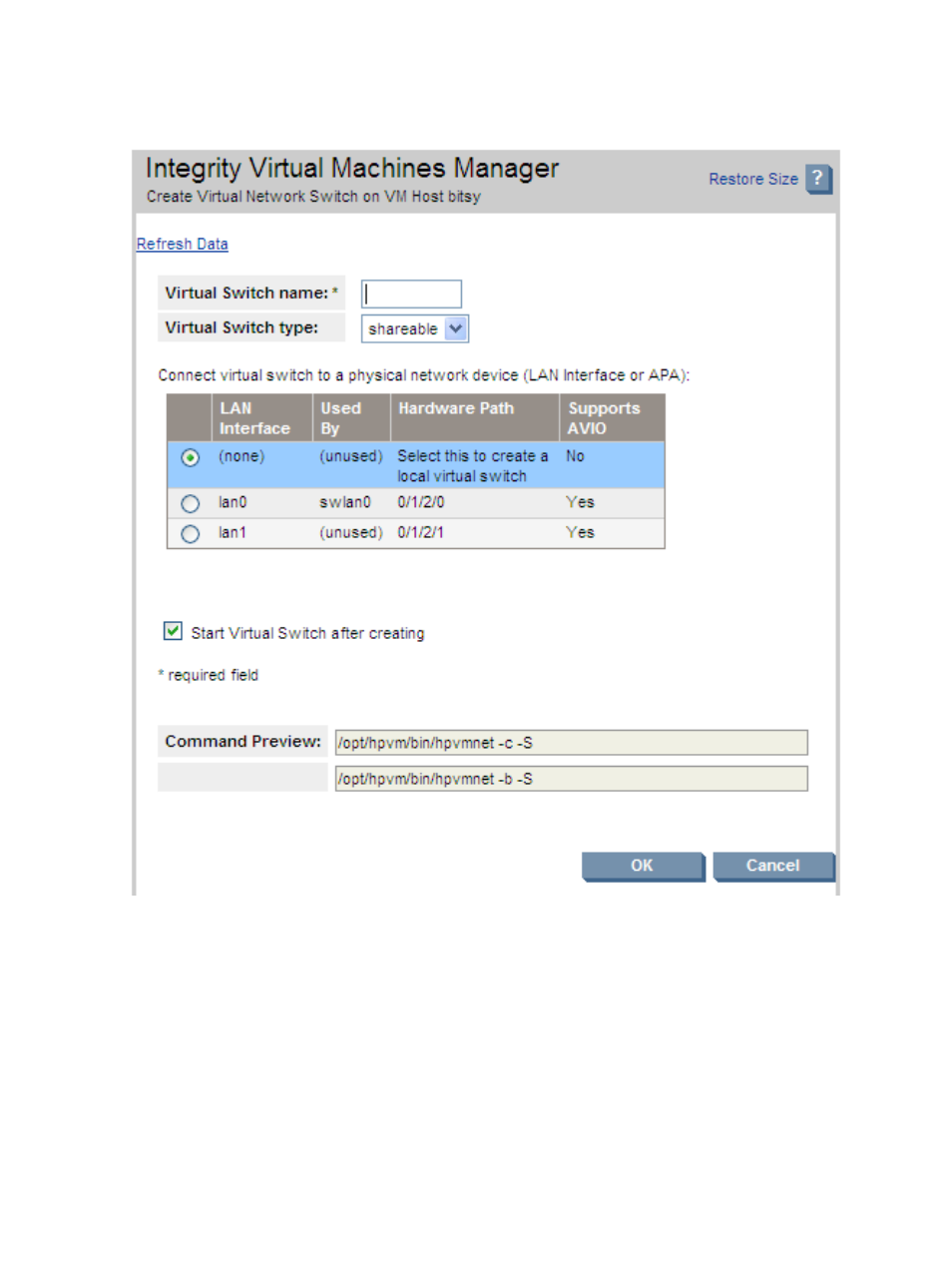The height and width of the screenshot is (1268, 952).
Task: Click the Used By column header
Action: pyautogui.click(x=351, y=418)
